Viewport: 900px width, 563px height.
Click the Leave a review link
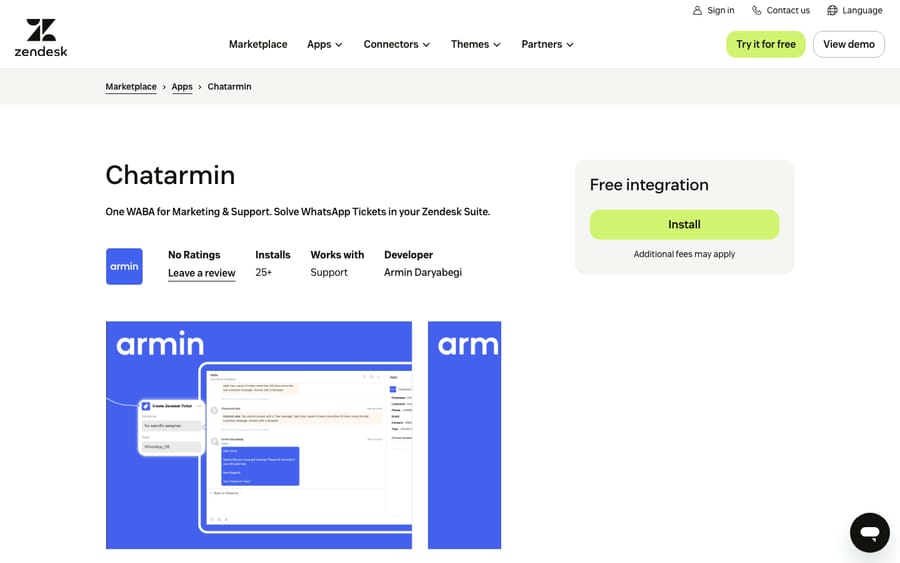[x=201, y=273]
